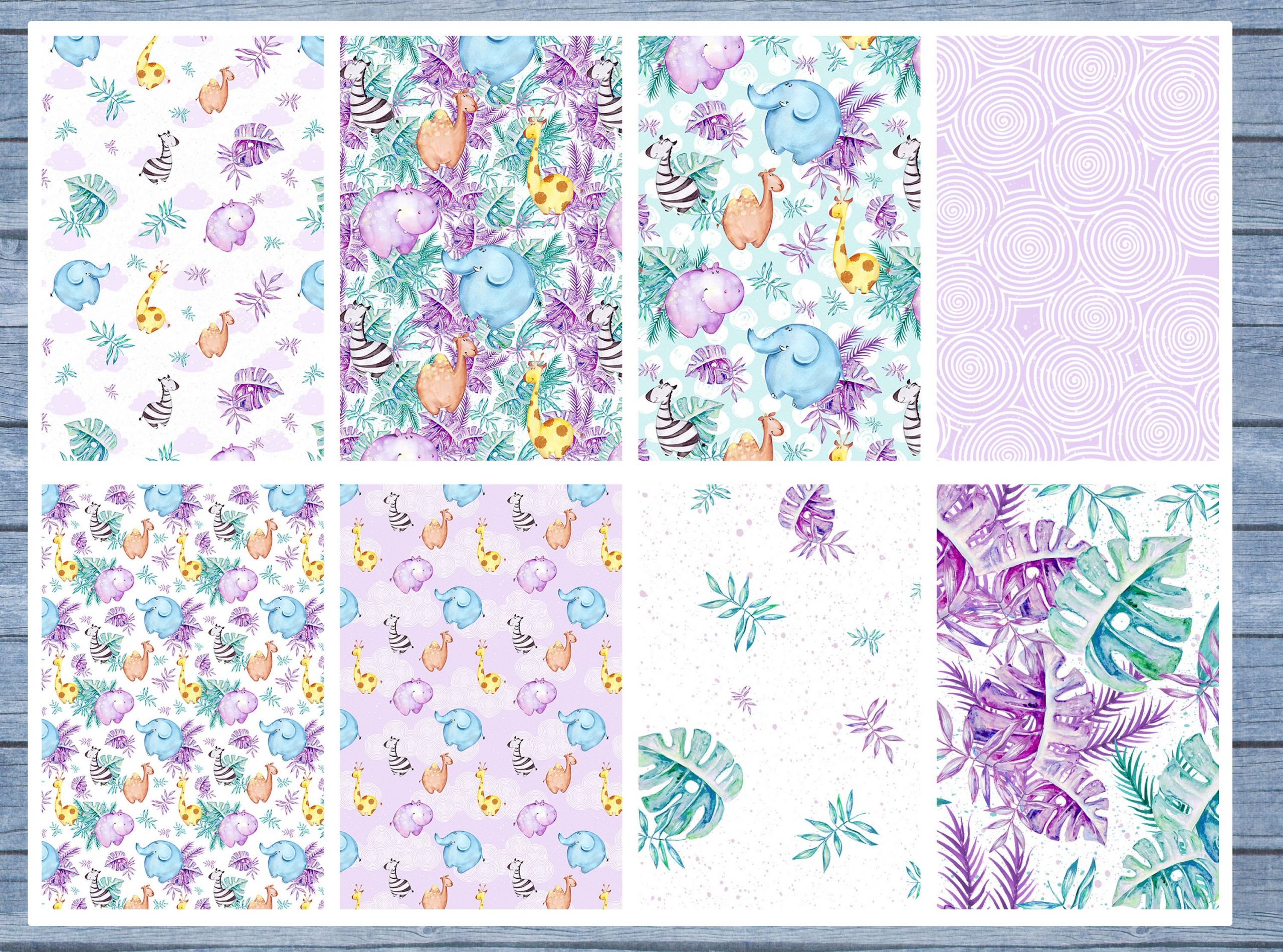Select the large tropical monstera leaves pattern

click(1078, 697)
